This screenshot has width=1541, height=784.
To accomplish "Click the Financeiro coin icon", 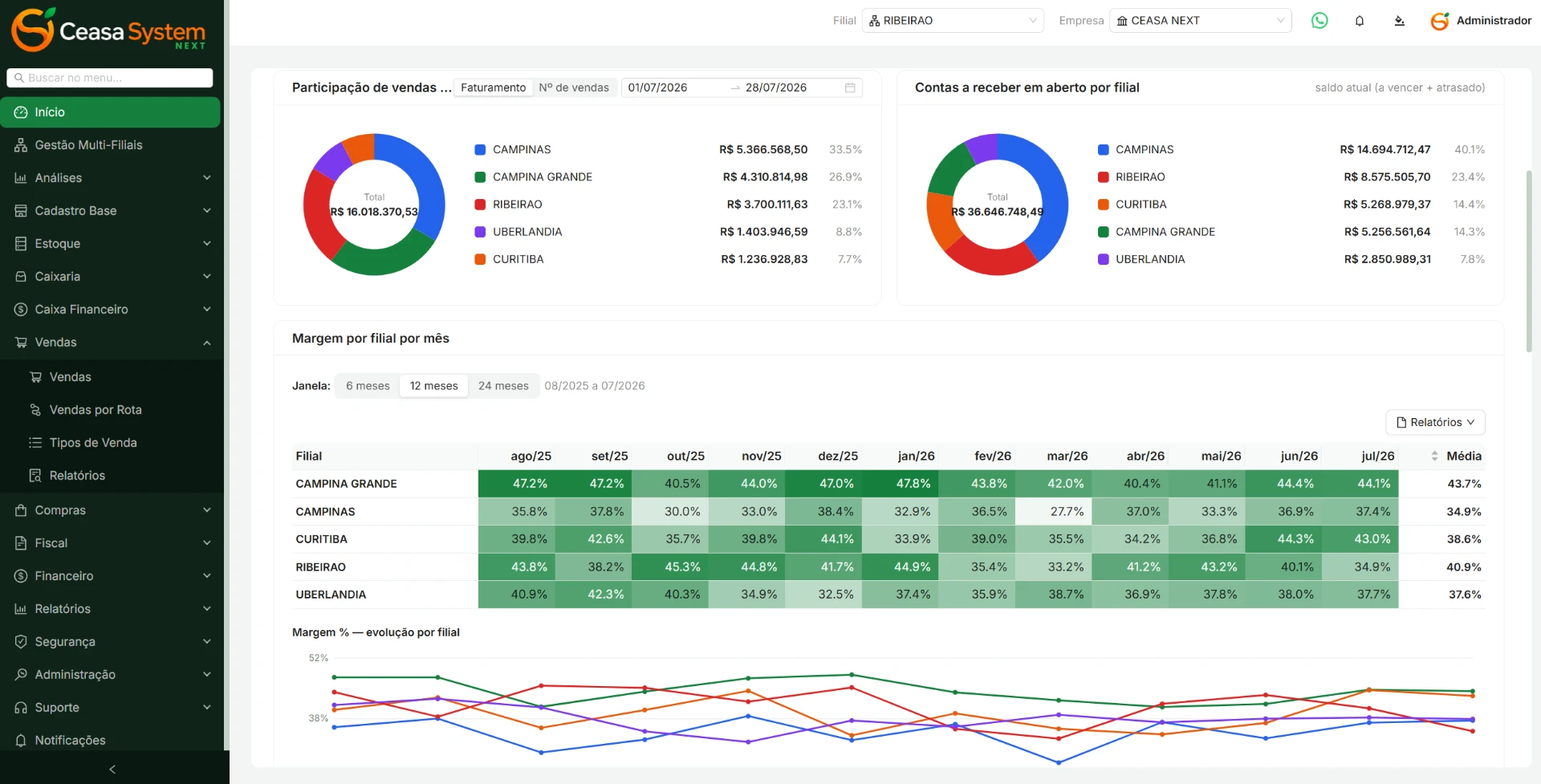I will tap(21, 576).
